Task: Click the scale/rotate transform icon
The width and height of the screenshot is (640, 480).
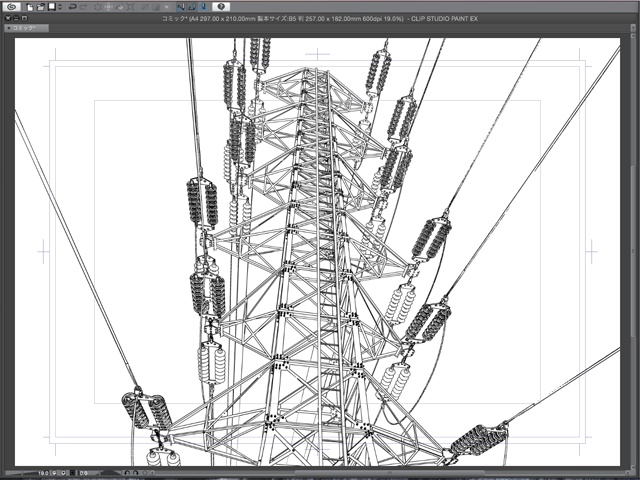Action: tap(131, 7)
